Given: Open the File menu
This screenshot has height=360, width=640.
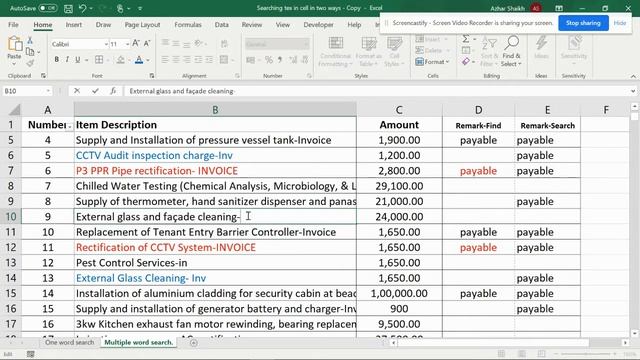Looking at the screenshot, I should pyautogui.click(x=13, y=25).
